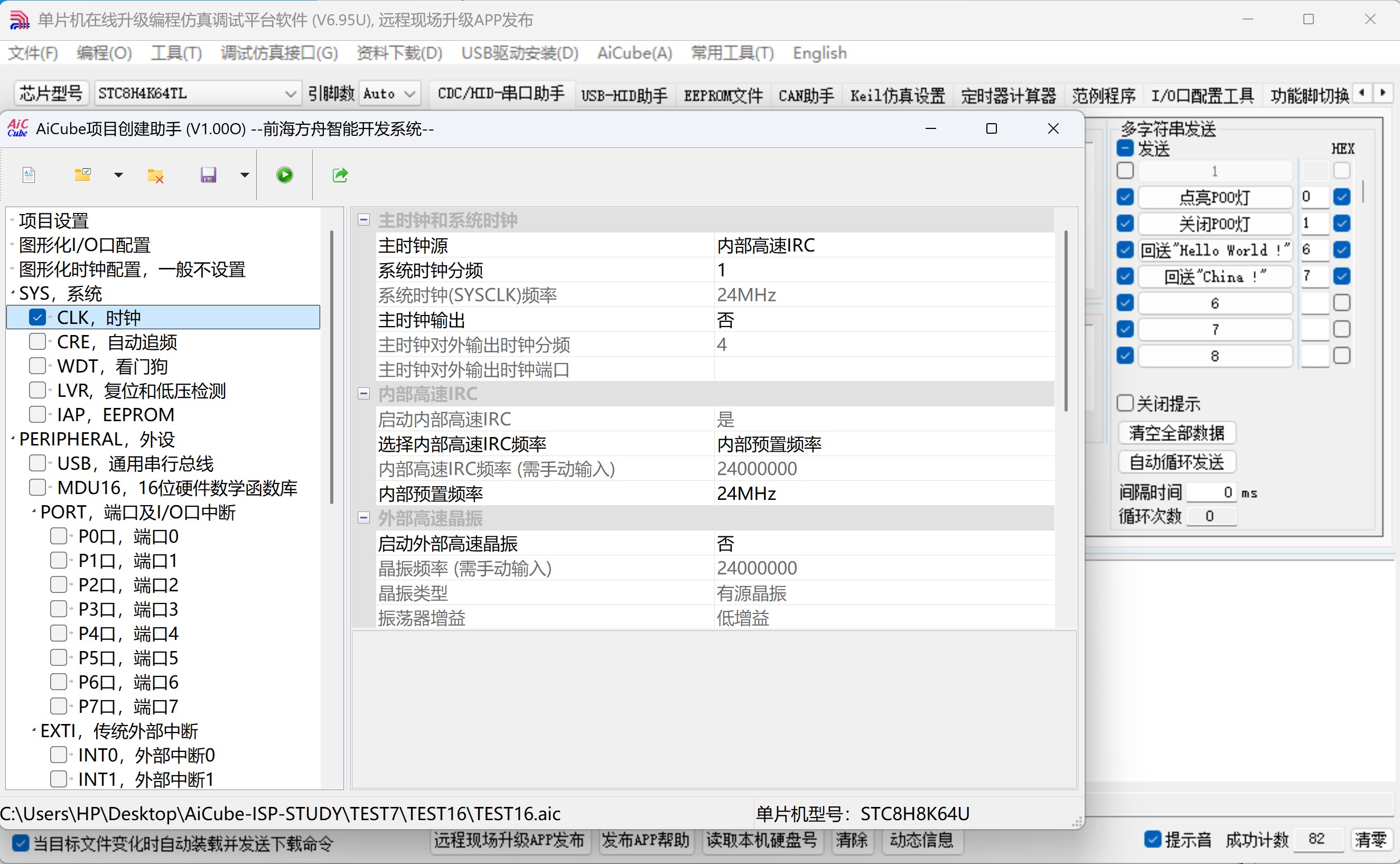This screenshot has width=1400, height=864.
Task: Click the property grid vertical scrollbar
Action: click(1066, 320)
